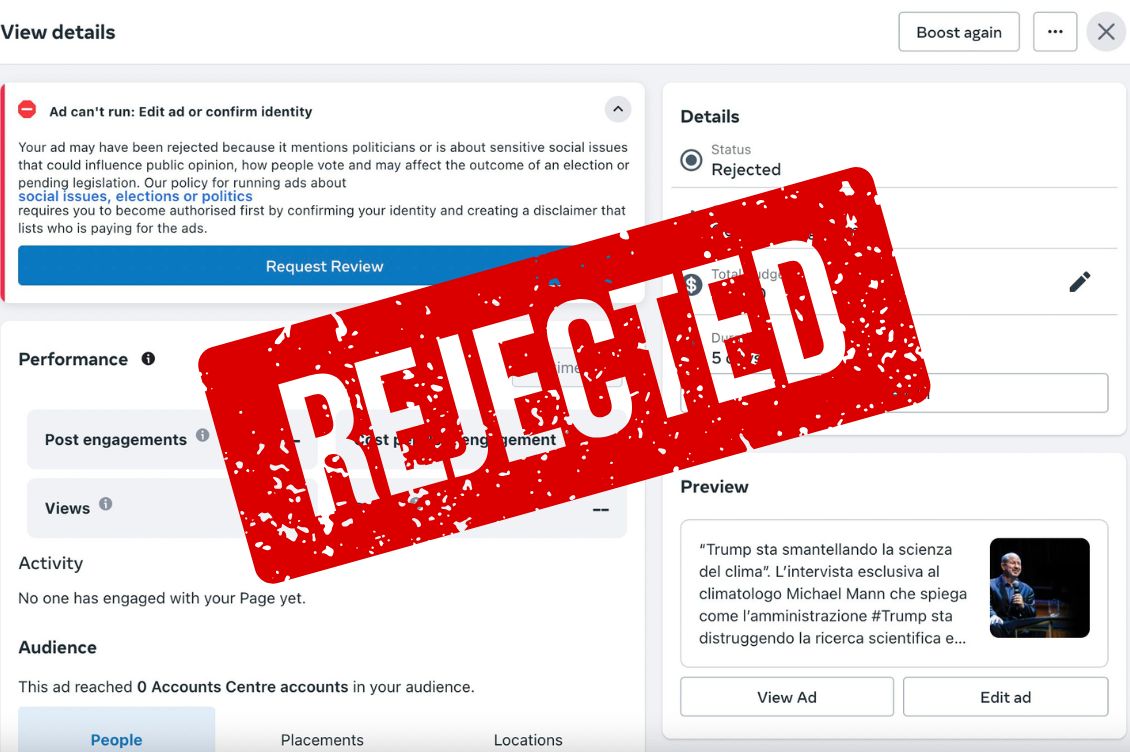Open the Locations tab
The width and height of the screenshot is (1130, 752).
[528, 739]
